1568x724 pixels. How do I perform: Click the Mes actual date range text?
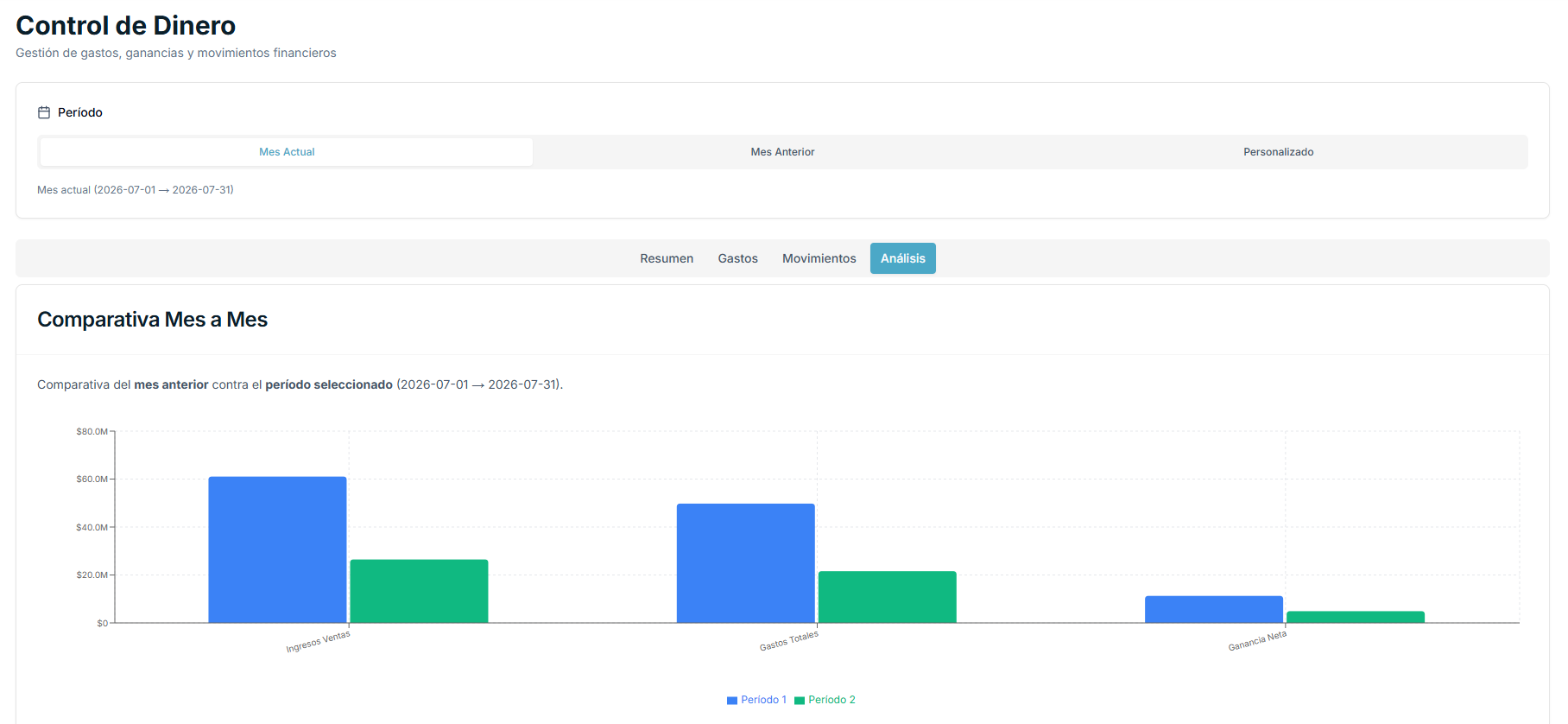[135, 190]
